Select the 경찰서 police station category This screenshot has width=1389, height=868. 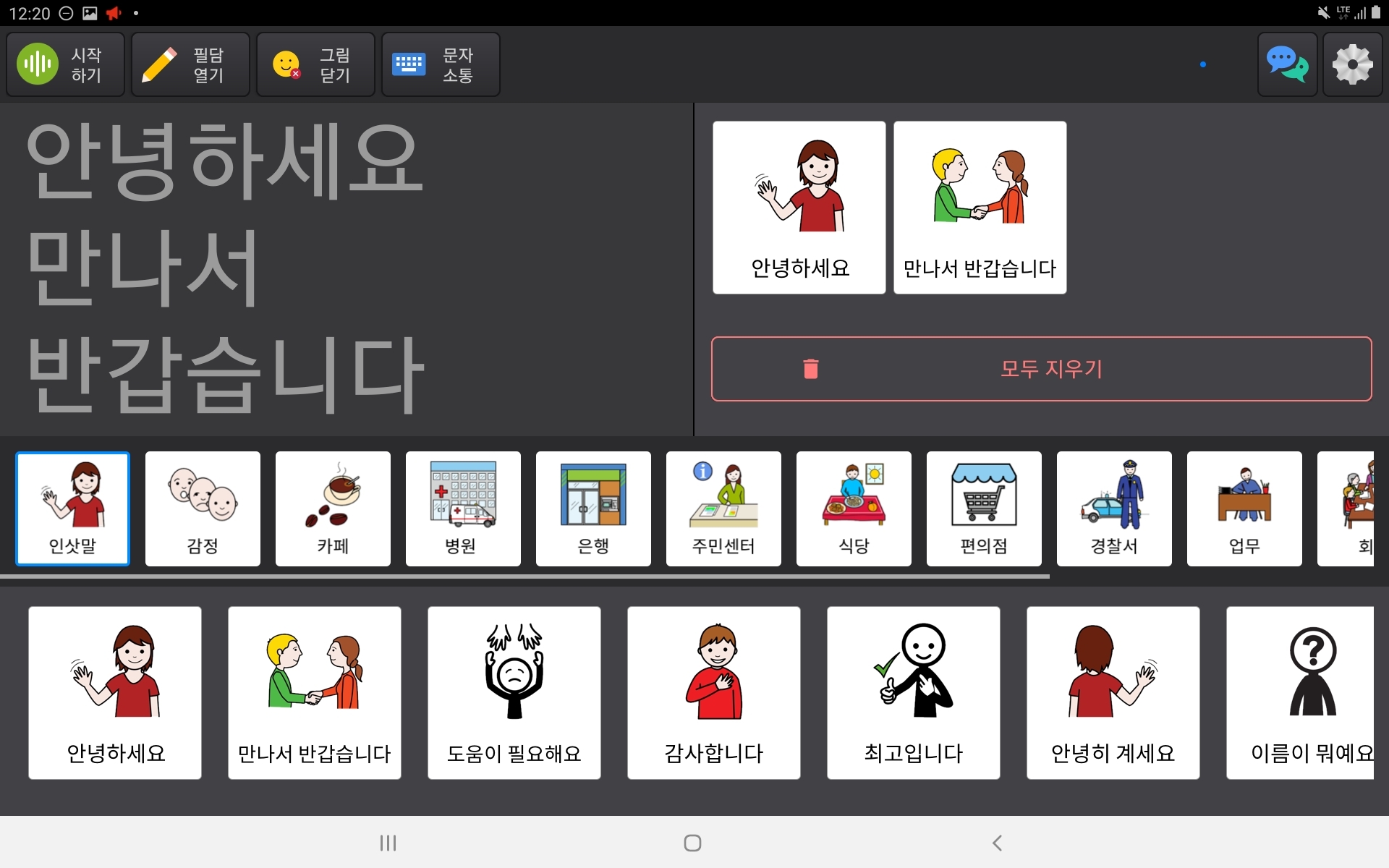point(1114,509)
